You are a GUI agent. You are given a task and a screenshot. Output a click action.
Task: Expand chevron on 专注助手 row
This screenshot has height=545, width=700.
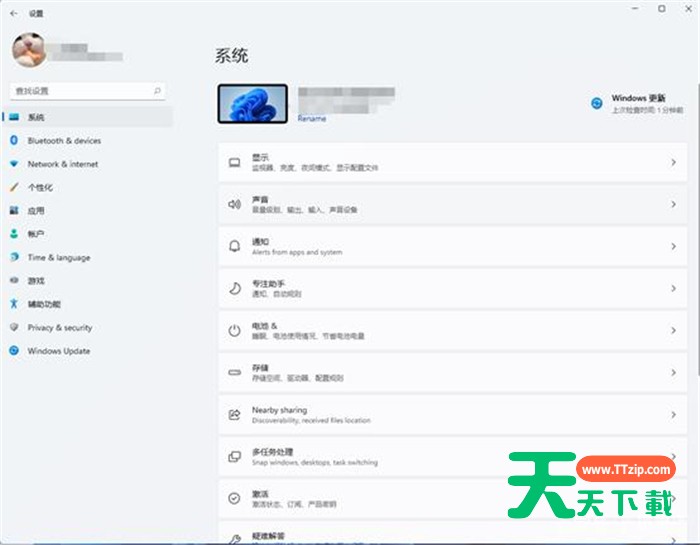point(673,289)
